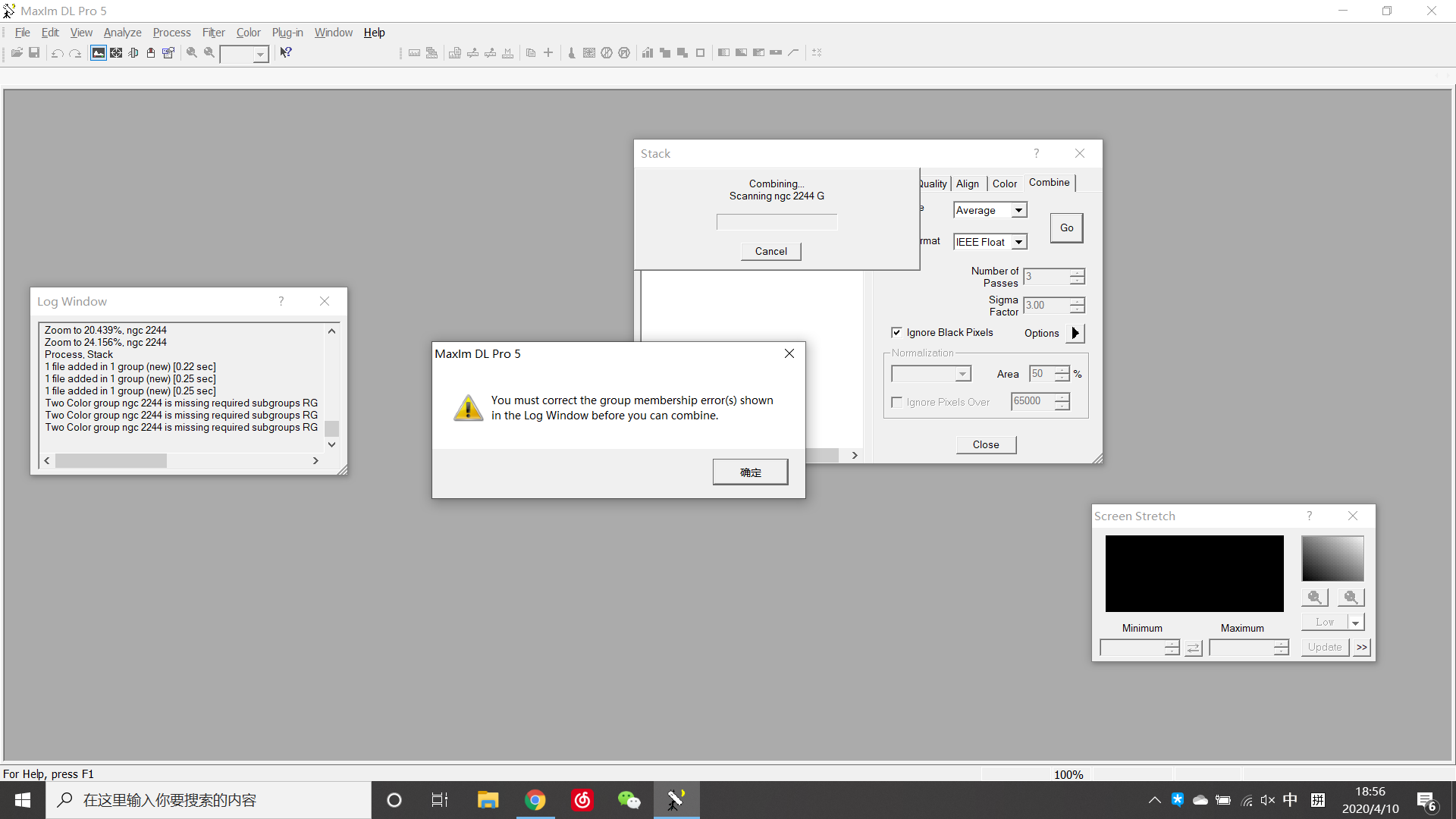This screenshot has width=1456, height=819.
Task: Click the zoom in icon in Screen Stretch
Action: point(1315,598)
